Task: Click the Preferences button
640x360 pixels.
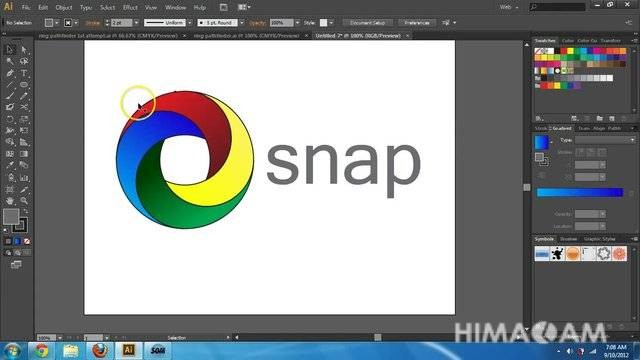Action: (416, 23)
